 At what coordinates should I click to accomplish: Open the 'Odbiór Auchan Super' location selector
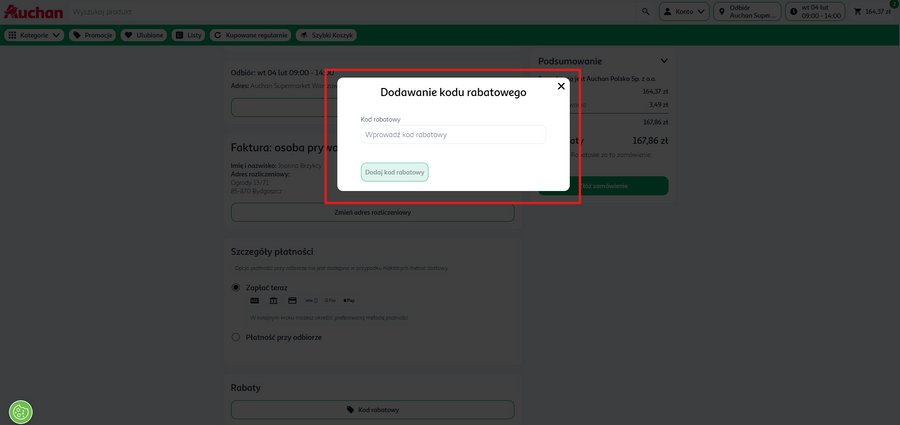coord(750,11)
